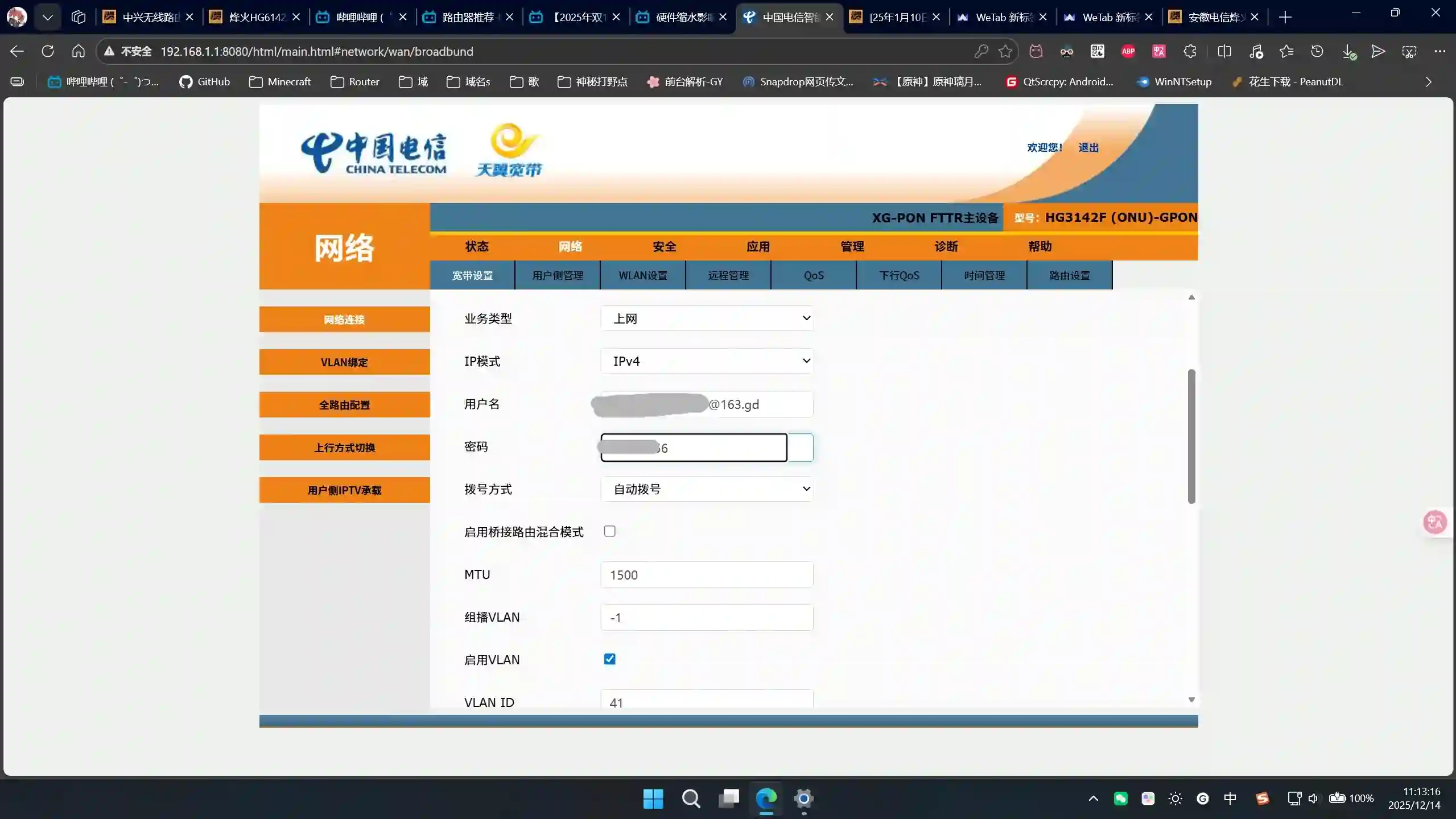Click inside the MTU input field
The height and width of the screenshot is (819, 1456).
706,574
